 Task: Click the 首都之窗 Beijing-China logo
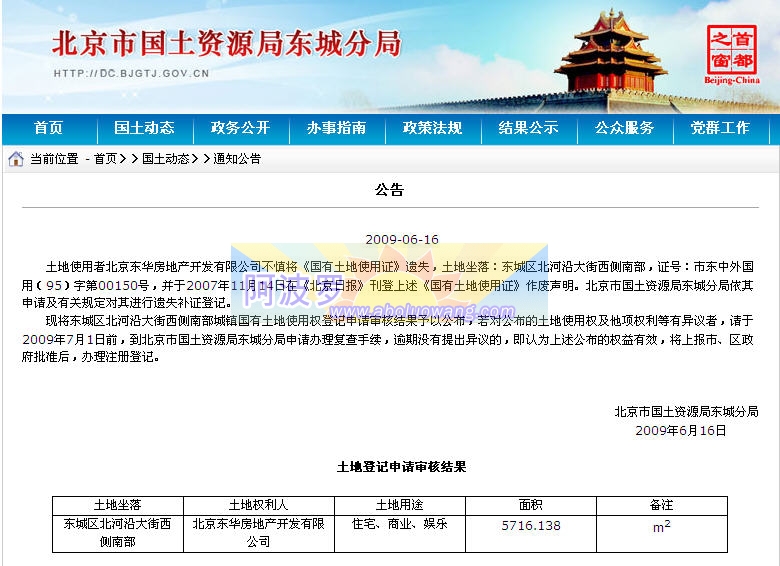pos(732,55)
